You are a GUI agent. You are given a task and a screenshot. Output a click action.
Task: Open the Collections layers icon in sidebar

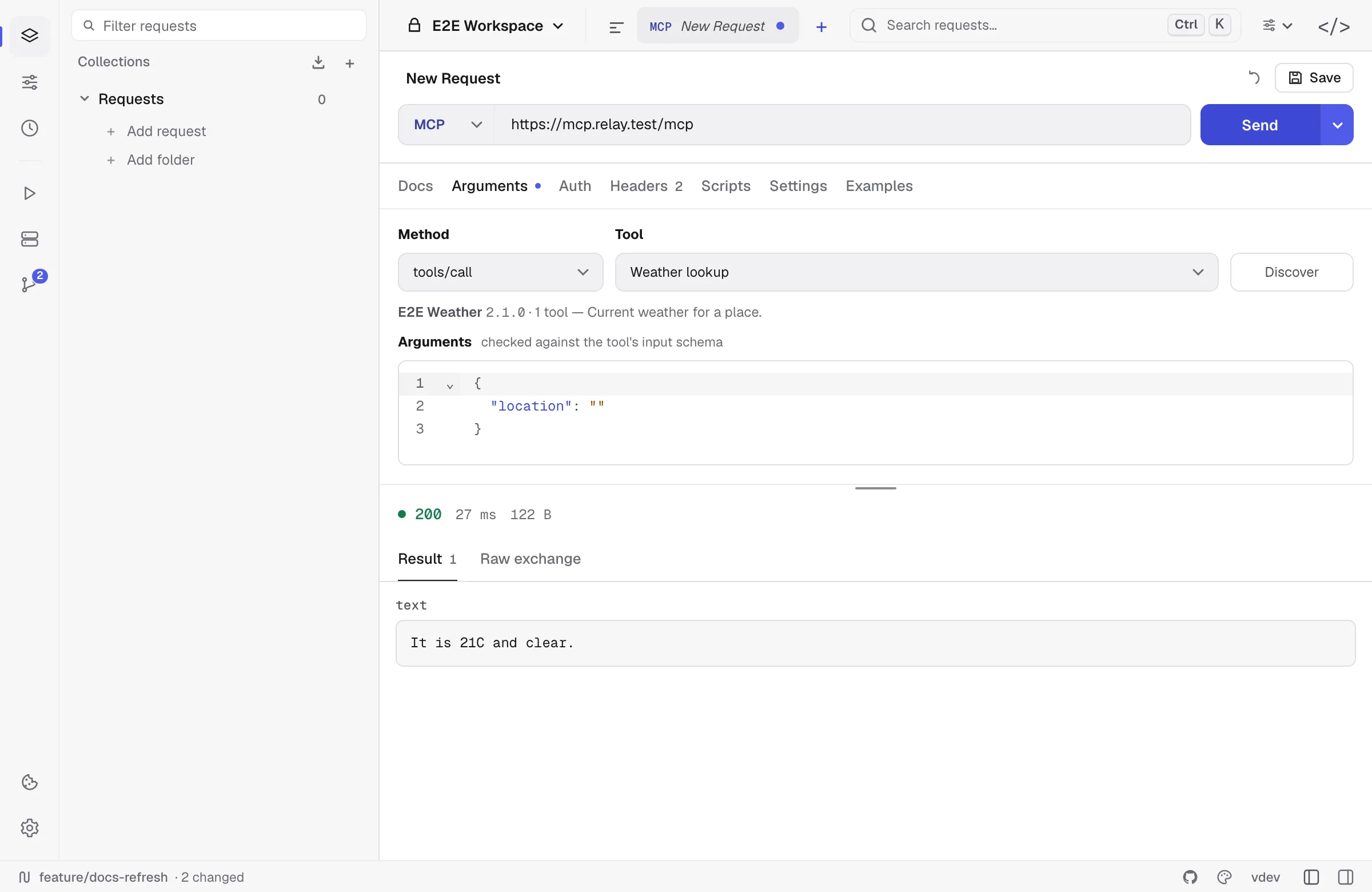(29, 36)
